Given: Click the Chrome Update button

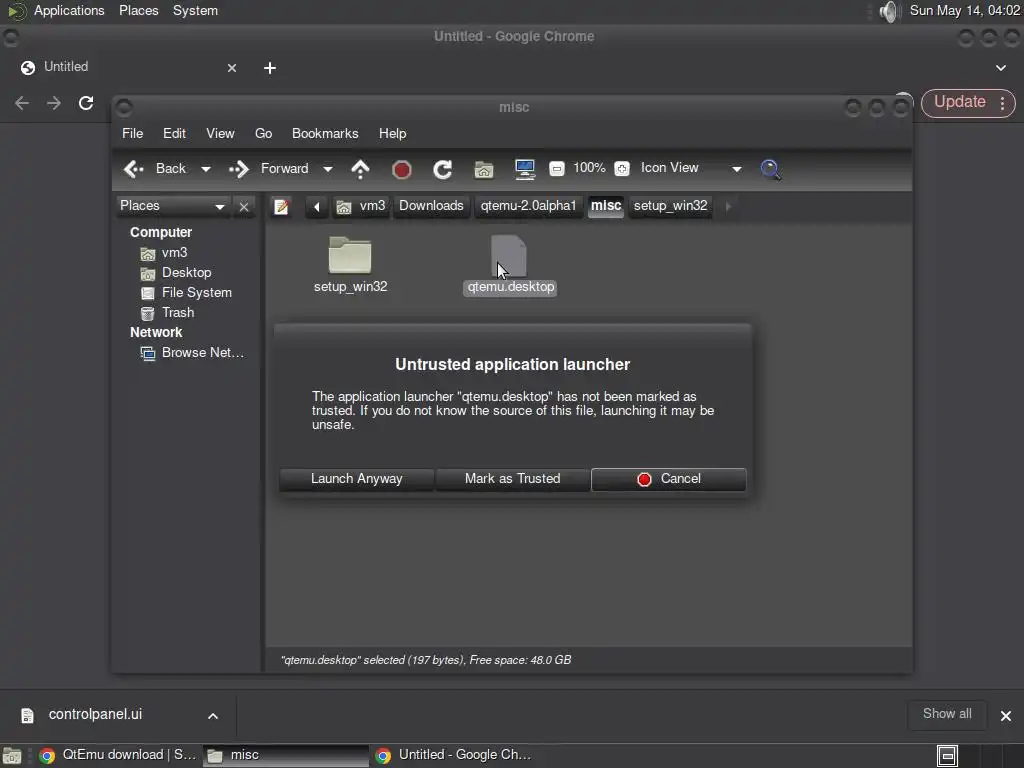Looking at the screenshot, I should tap(959, 102).
